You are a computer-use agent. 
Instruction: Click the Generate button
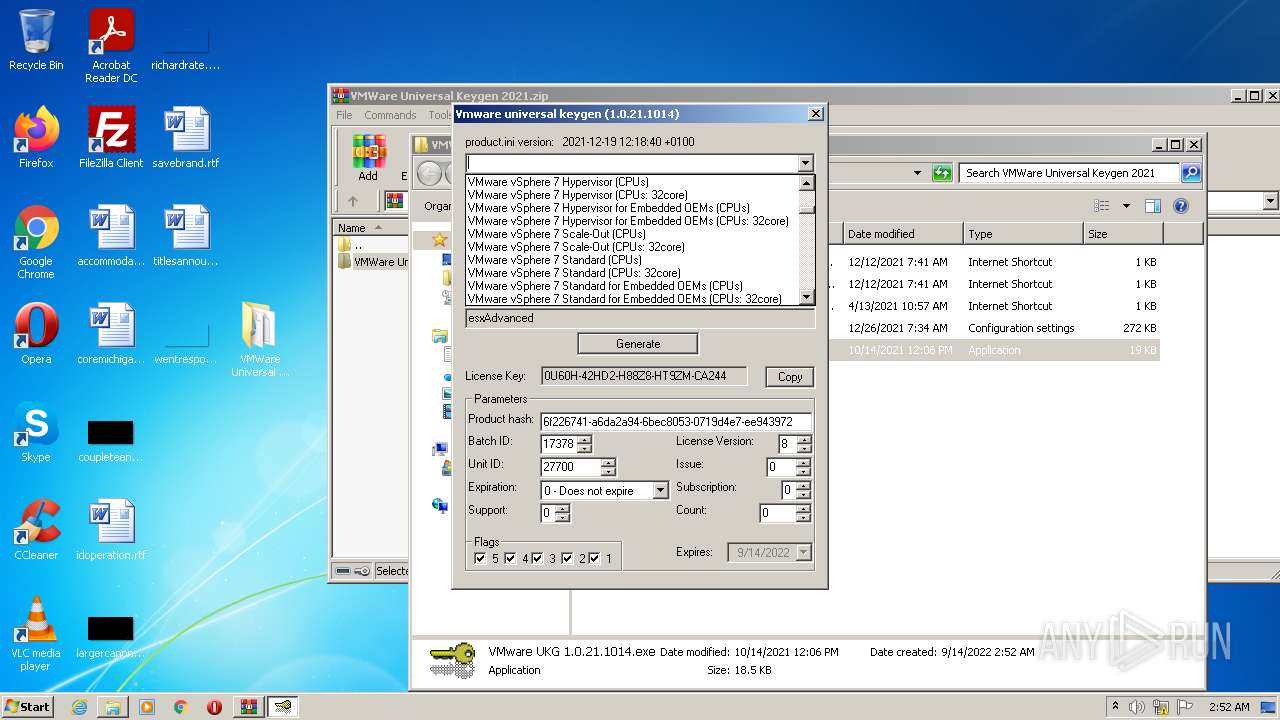638,344
